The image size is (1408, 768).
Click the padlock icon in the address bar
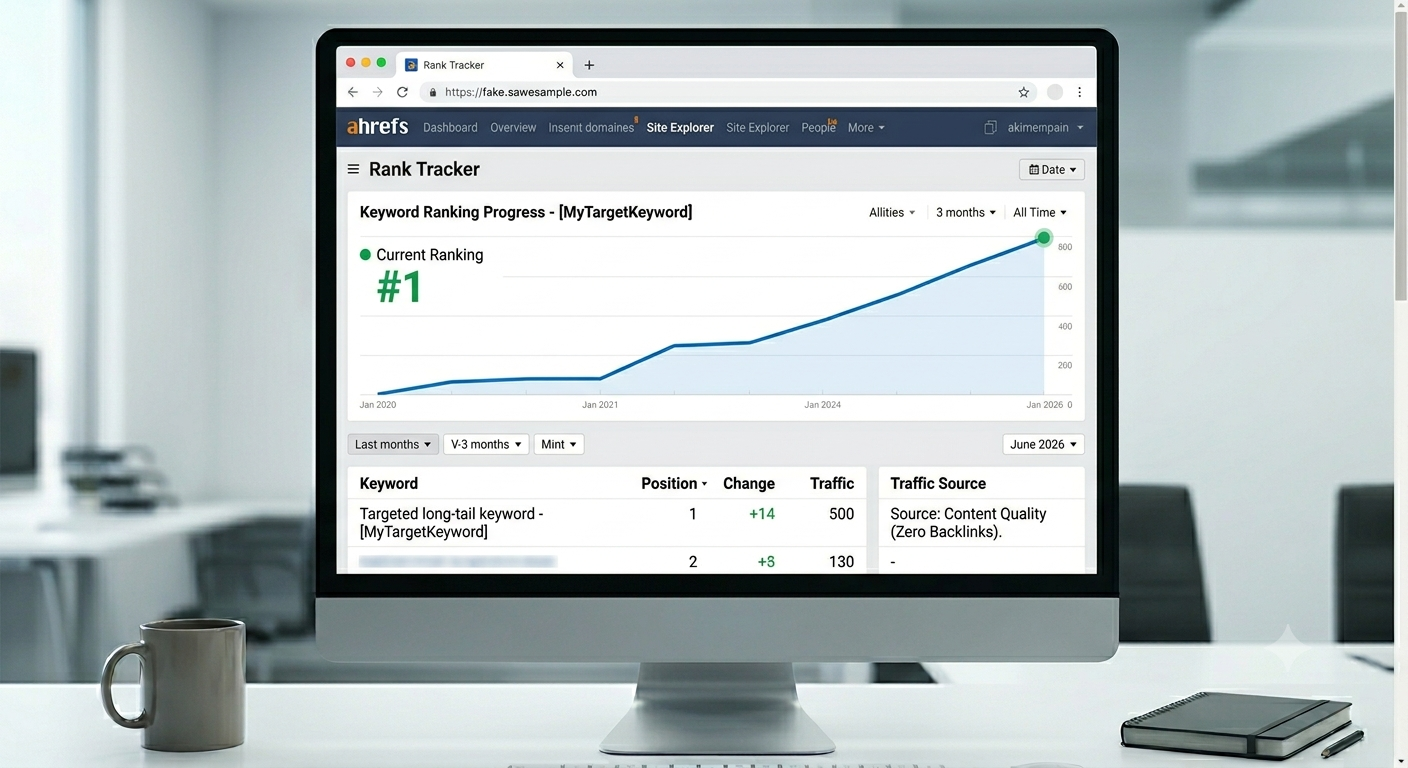point(432,92)
